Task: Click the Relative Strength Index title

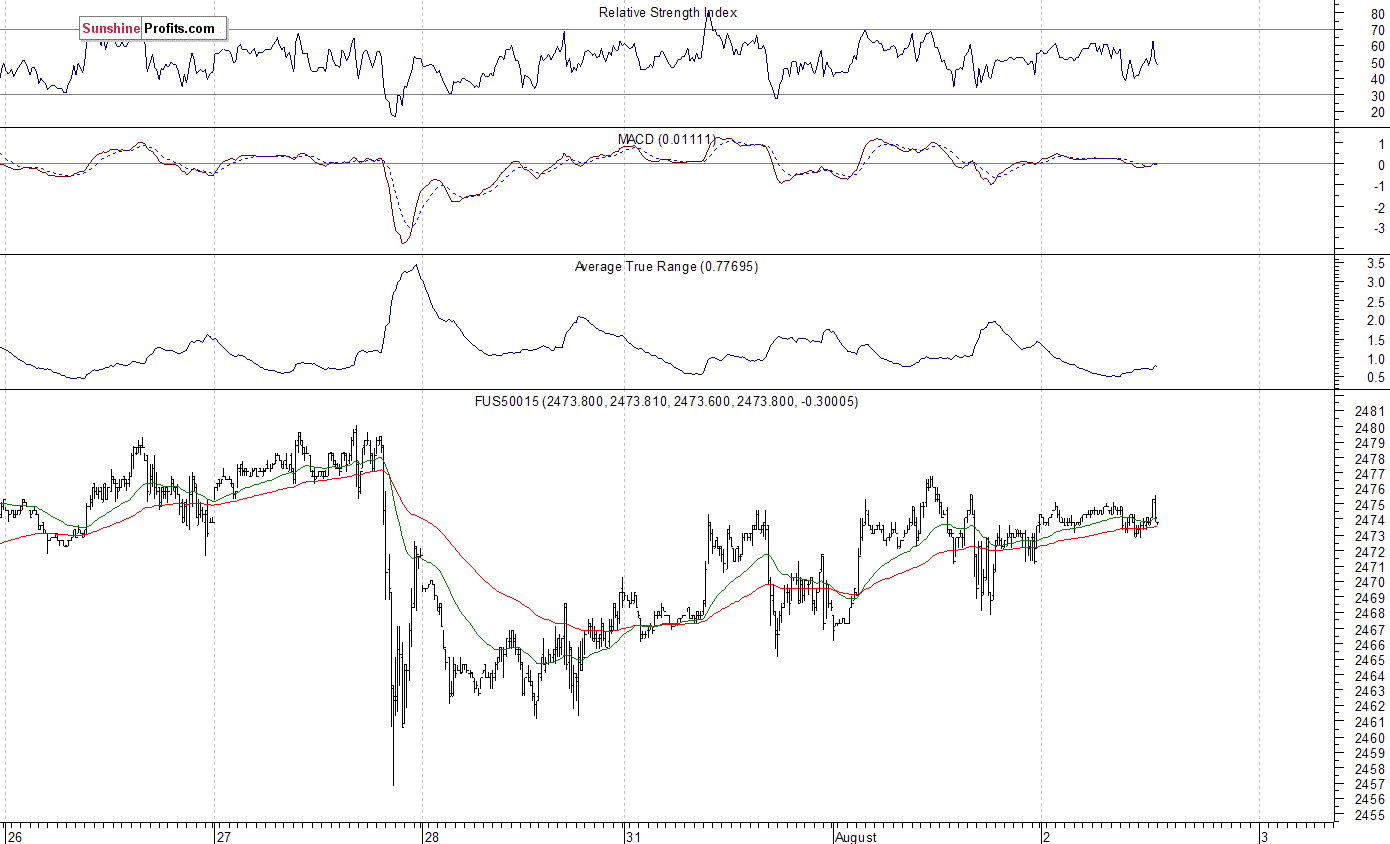Action: (668, 12)
